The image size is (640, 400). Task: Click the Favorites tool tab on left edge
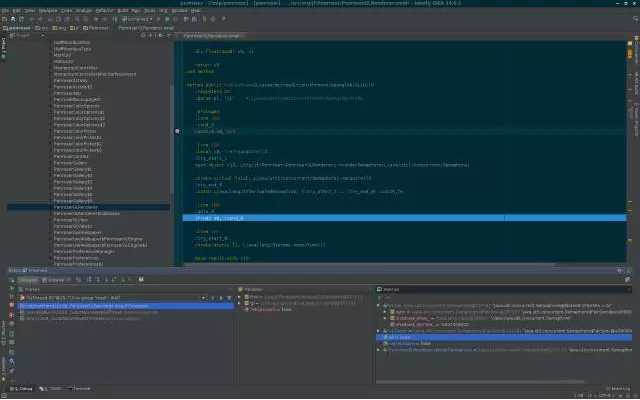[x=3, y=368]
